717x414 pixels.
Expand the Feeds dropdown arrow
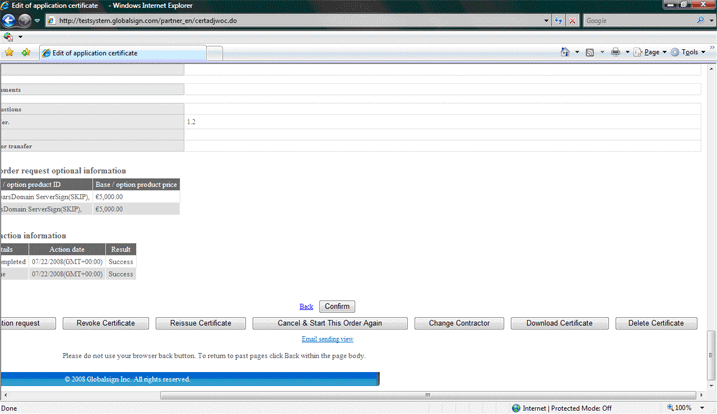(602, 52)
